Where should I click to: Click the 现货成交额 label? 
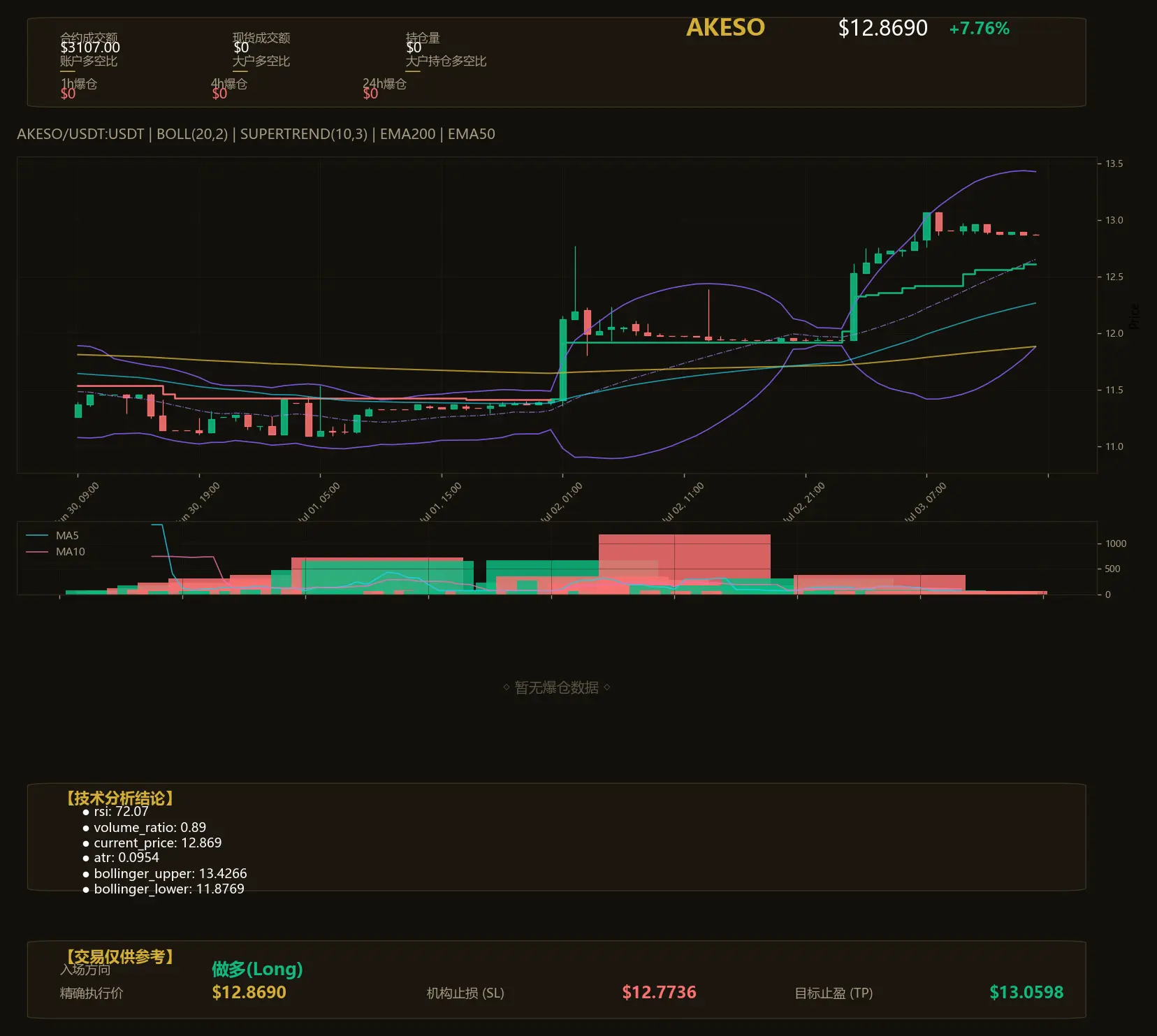(x=261, y=38)
